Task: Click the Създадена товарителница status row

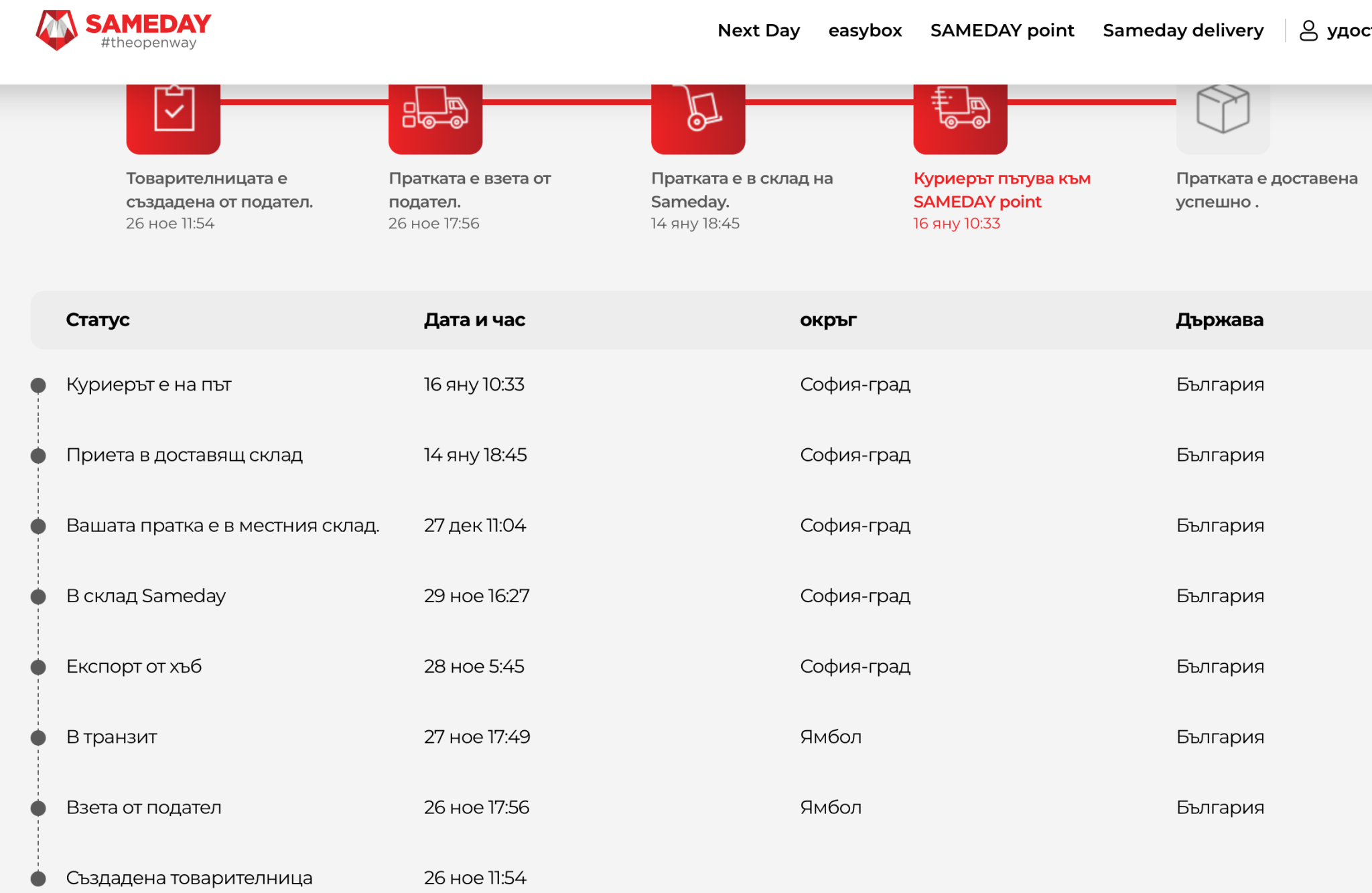Action: click(189, 878)
